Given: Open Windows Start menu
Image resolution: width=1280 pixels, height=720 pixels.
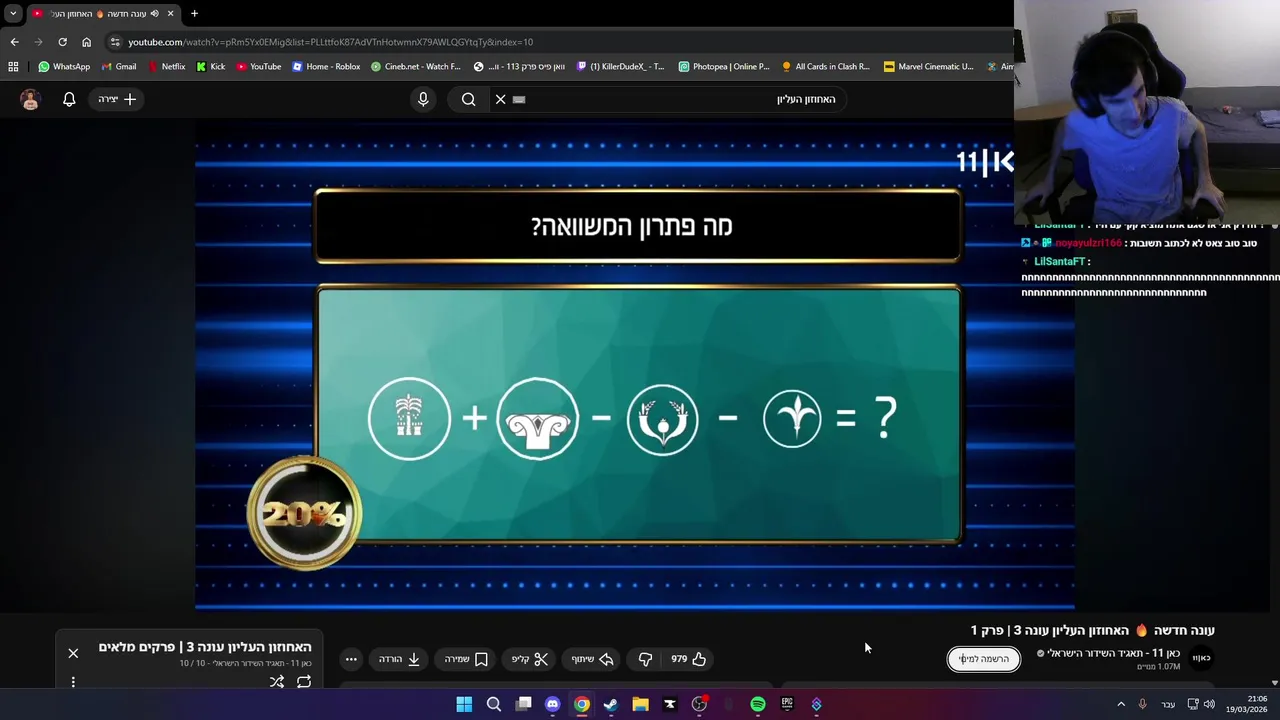Looking at the screenshot, I should click(x=464, y=704).
